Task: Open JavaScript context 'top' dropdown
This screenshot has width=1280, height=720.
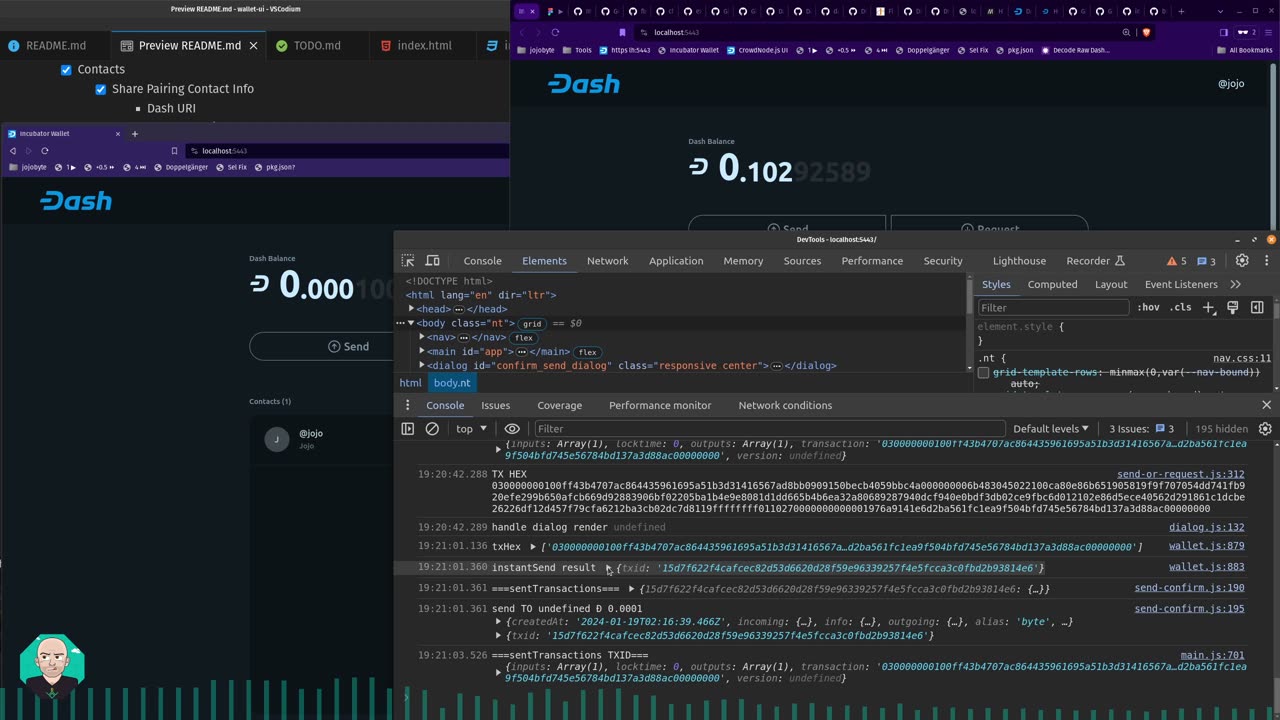Action: pyautogui.click(x=471, y=429)
